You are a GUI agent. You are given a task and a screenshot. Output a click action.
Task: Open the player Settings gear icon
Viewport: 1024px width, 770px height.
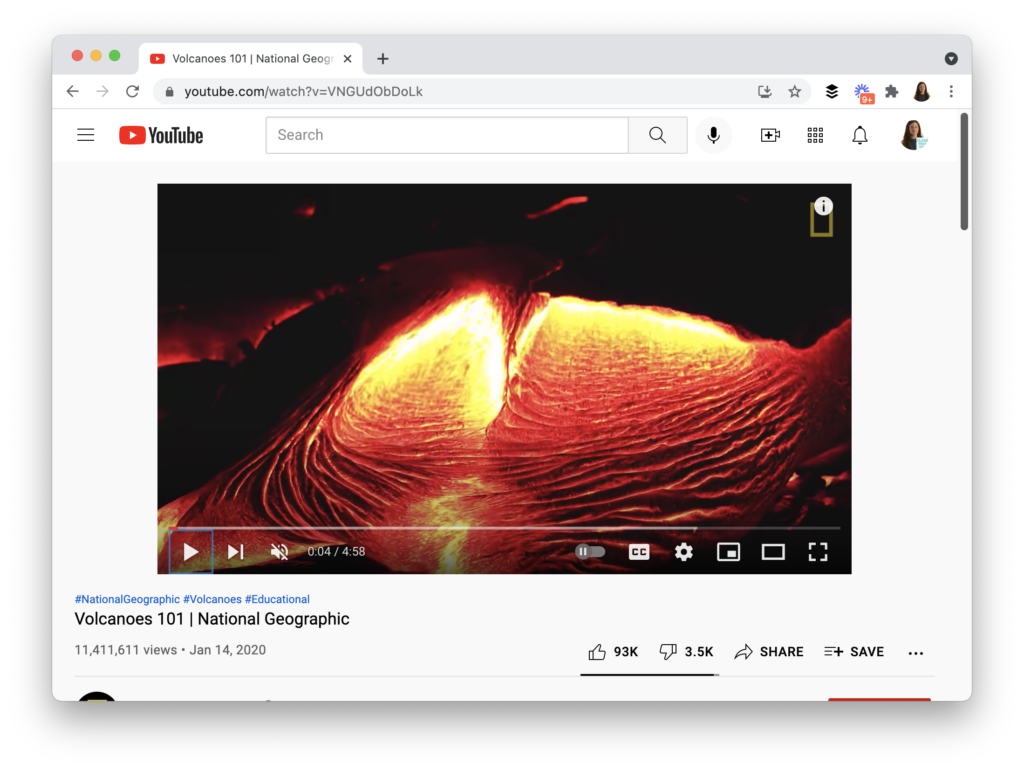tap(683, 551)
